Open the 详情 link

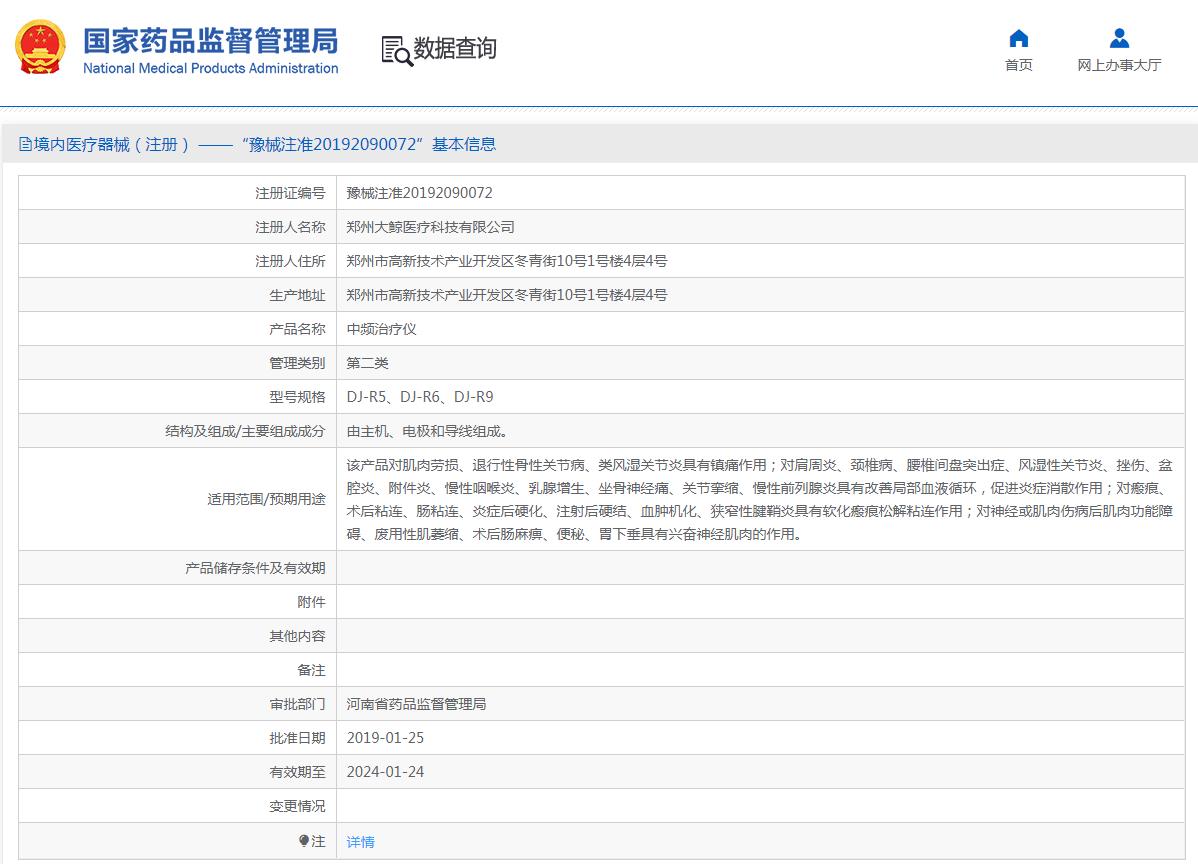[360, 842]
